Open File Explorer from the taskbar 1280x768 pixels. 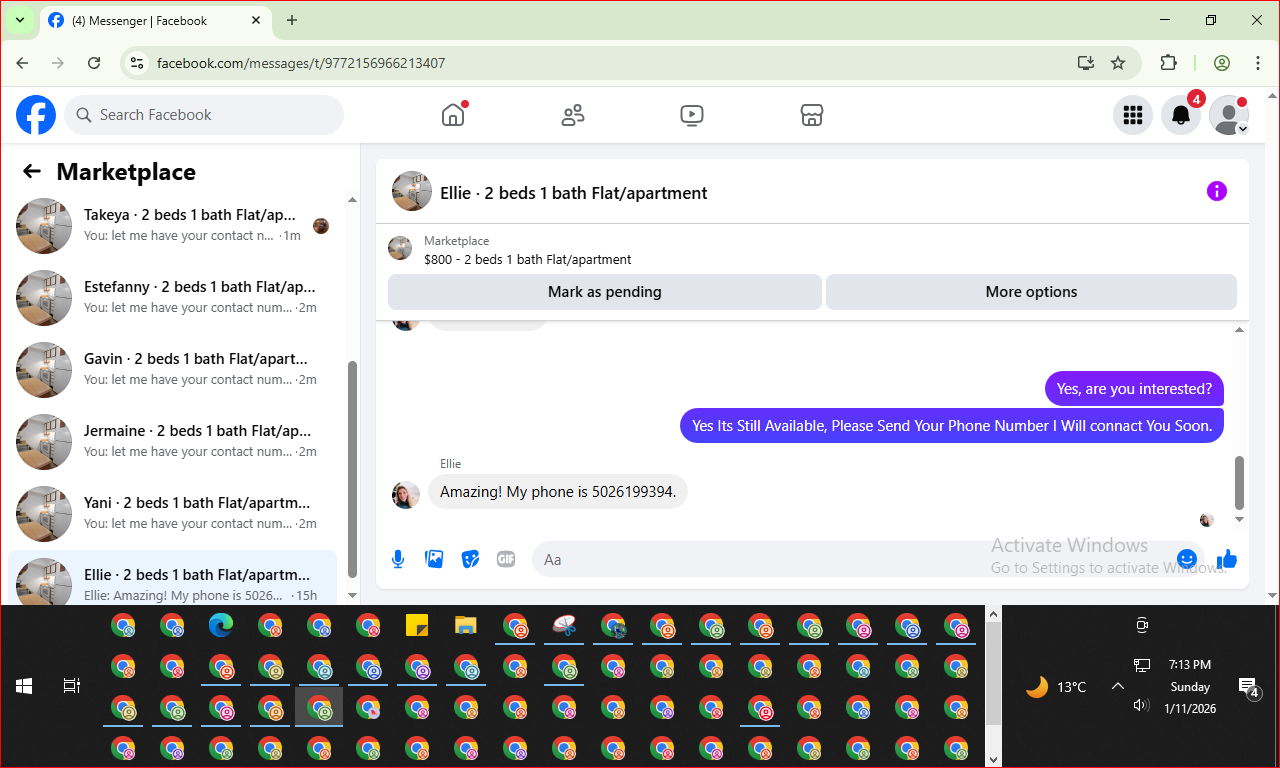tap(466, 626)
